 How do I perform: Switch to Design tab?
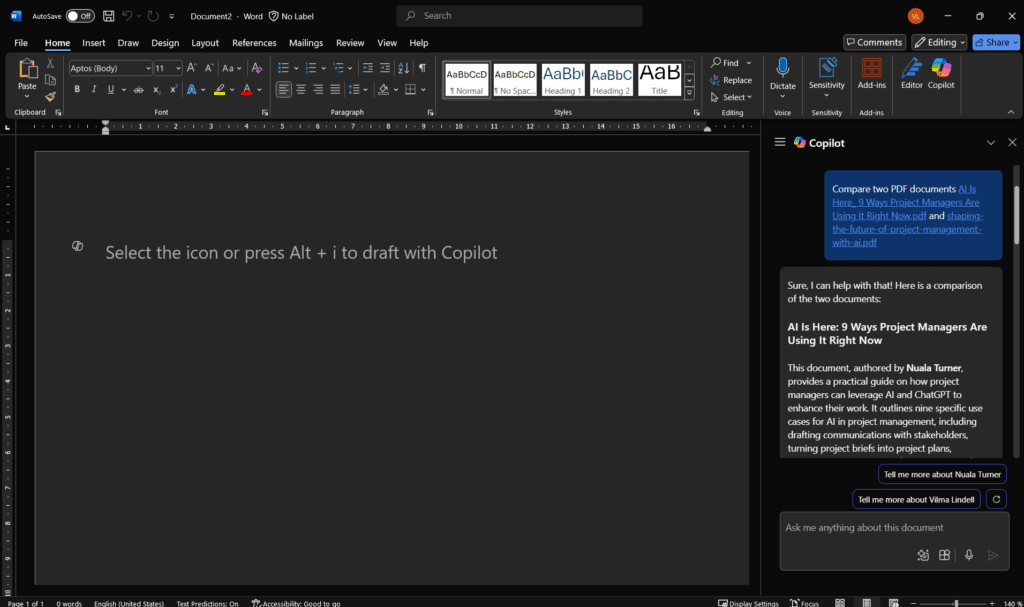[x=165, y=42]
